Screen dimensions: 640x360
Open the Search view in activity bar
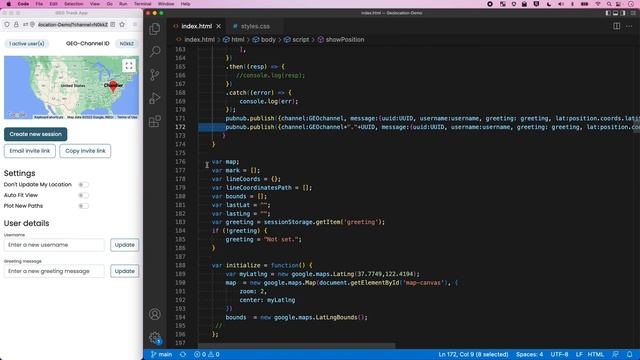pyautogui.click(x=155, y=51)
